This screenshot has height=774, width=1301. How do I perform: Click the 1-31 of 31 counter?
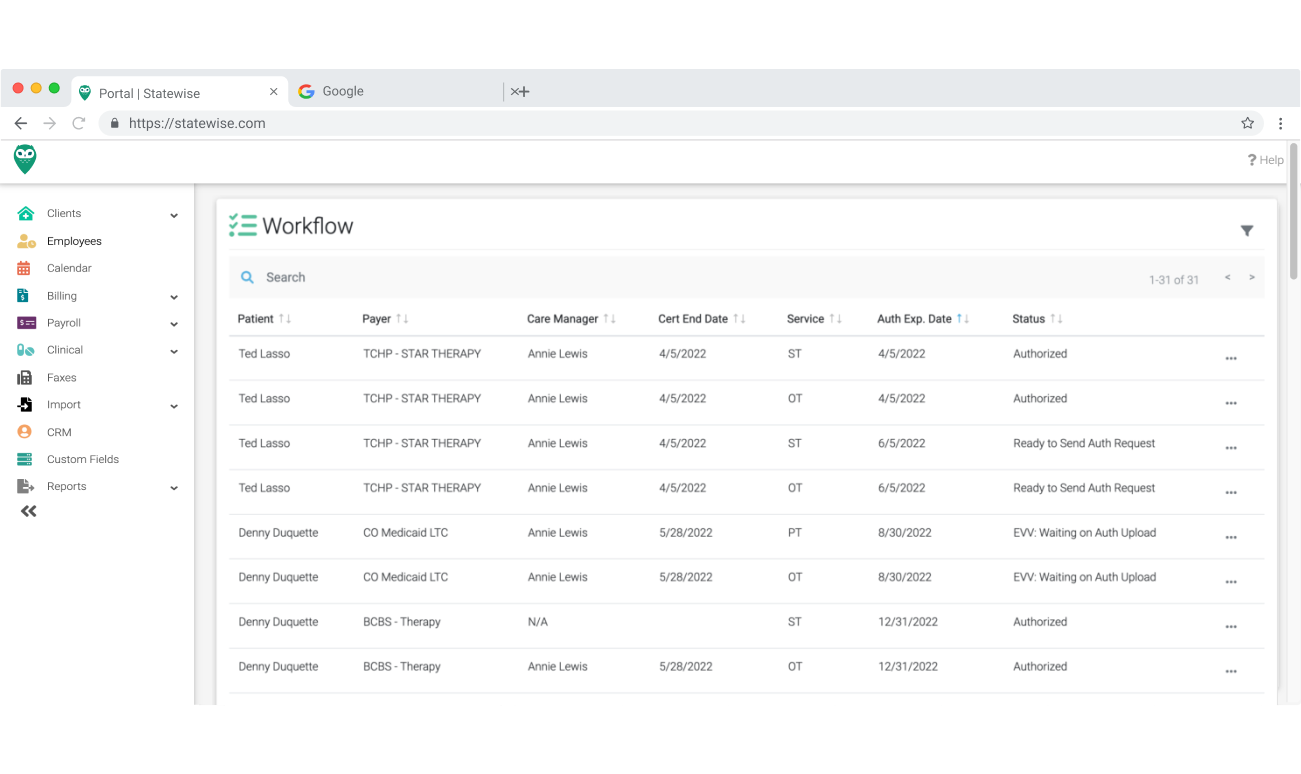[x=1174, y=280]
